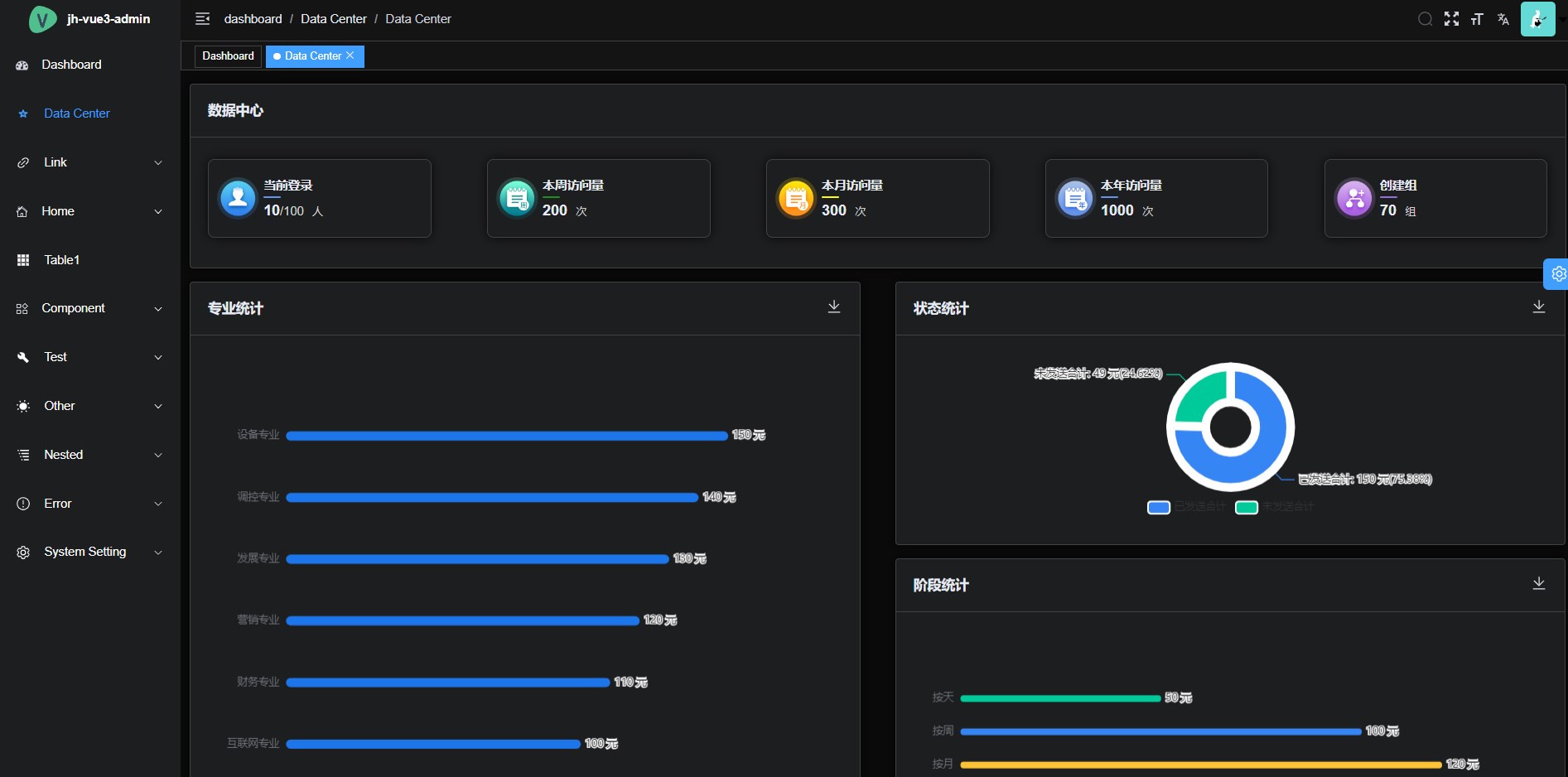Download the 阶段统计 chart
The height and width of the screenshot is (777, 1568).
(x=1539, y=583)
